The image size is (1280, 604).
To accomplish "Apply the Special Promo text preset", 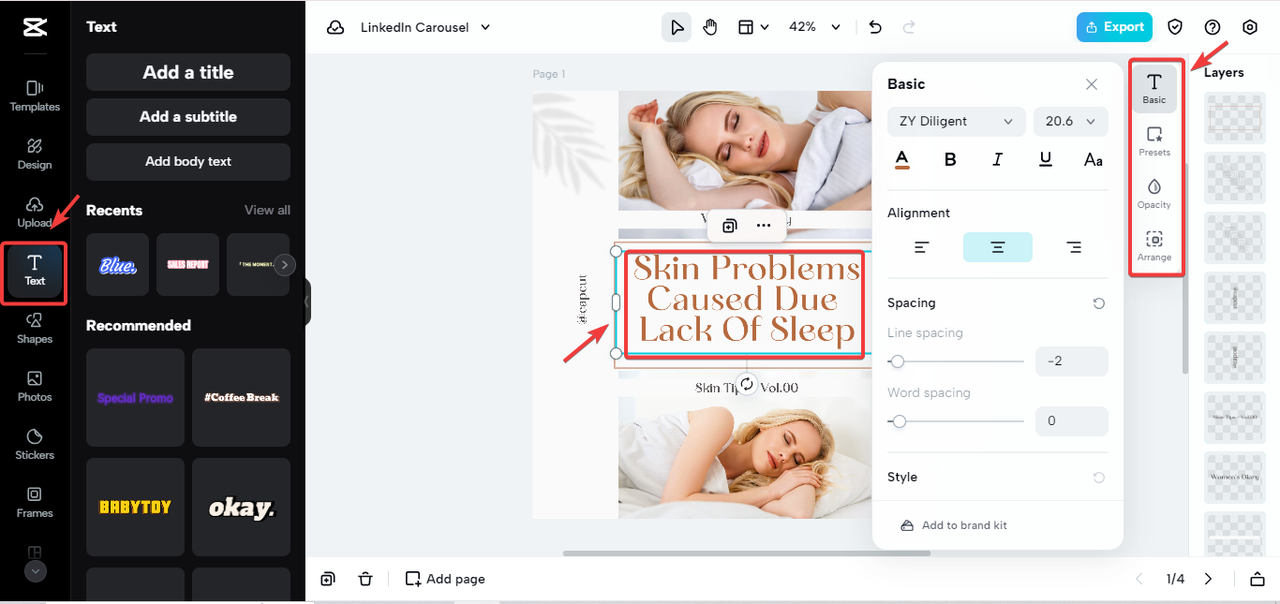I will click(x=135, y=397).
